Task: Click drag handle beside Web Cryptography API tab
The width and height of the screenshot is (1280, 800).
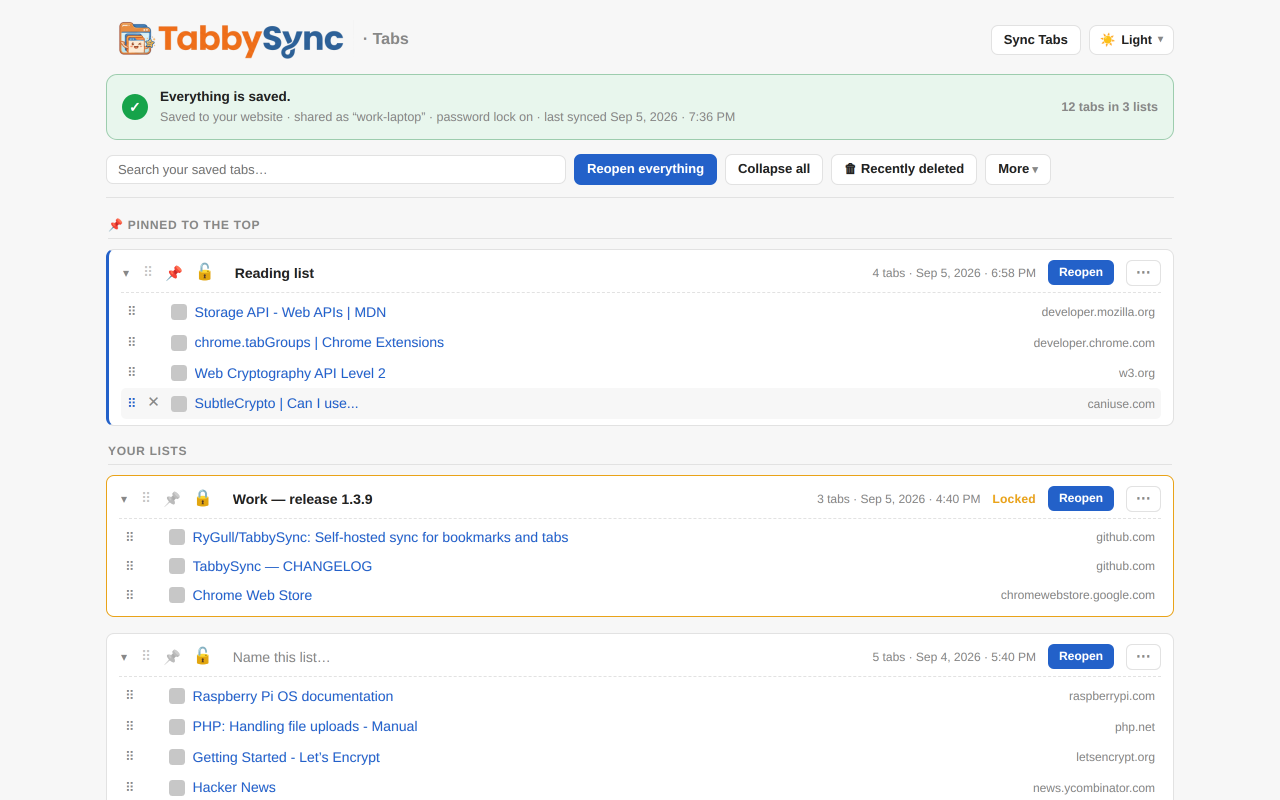Action: (x=132, y=372)
